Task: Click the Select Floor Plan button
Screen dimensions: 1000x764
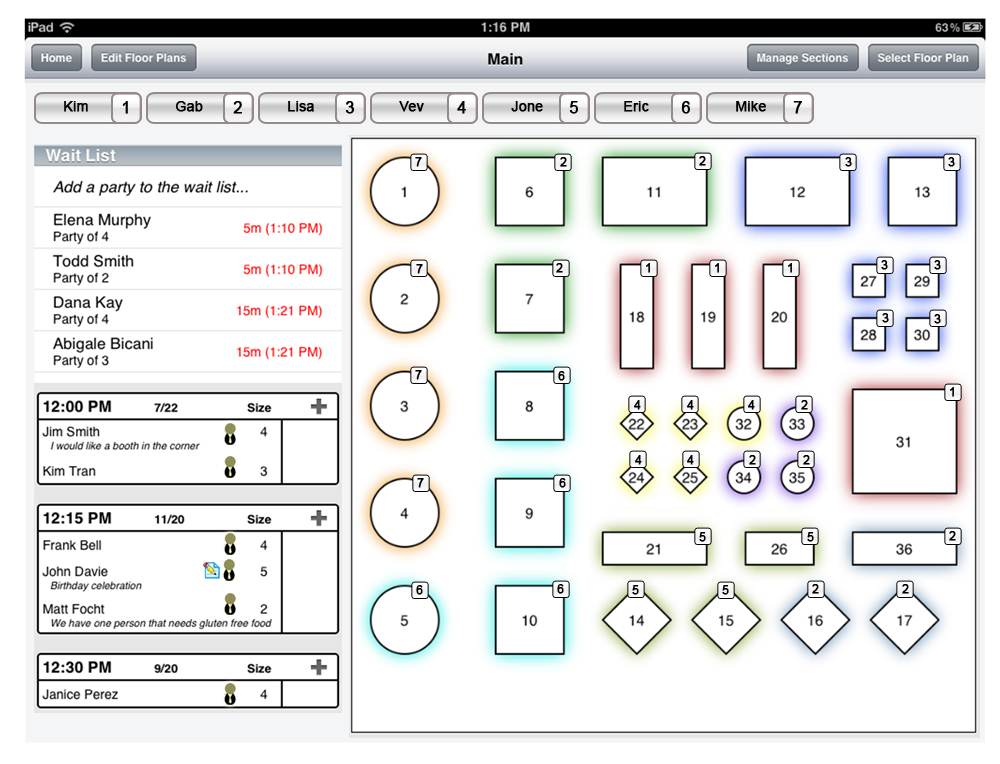Action: click(923, 57)
